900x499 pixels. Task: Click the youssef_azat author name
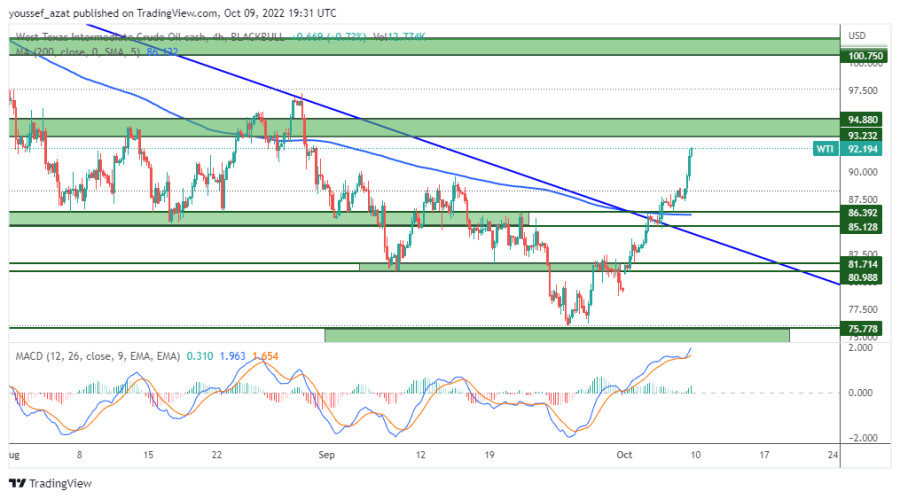[x=38, y=14]
